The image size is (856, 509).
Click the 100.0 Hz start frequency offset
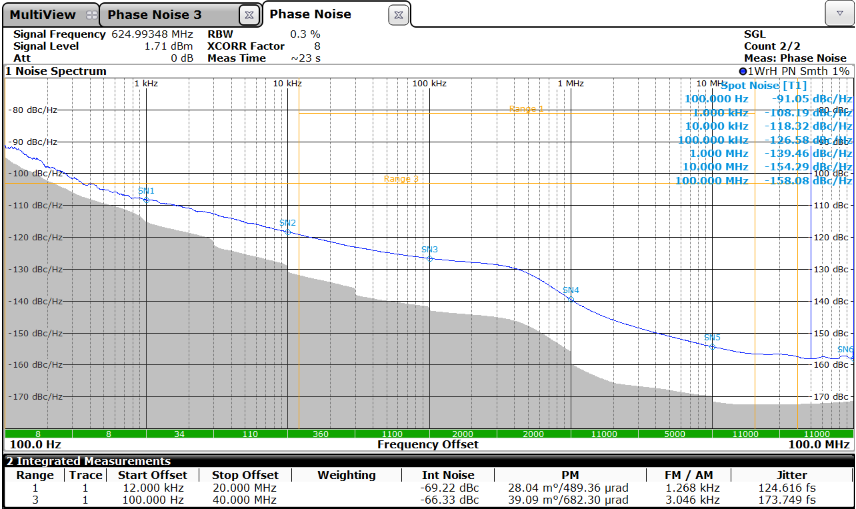[34, 444]
